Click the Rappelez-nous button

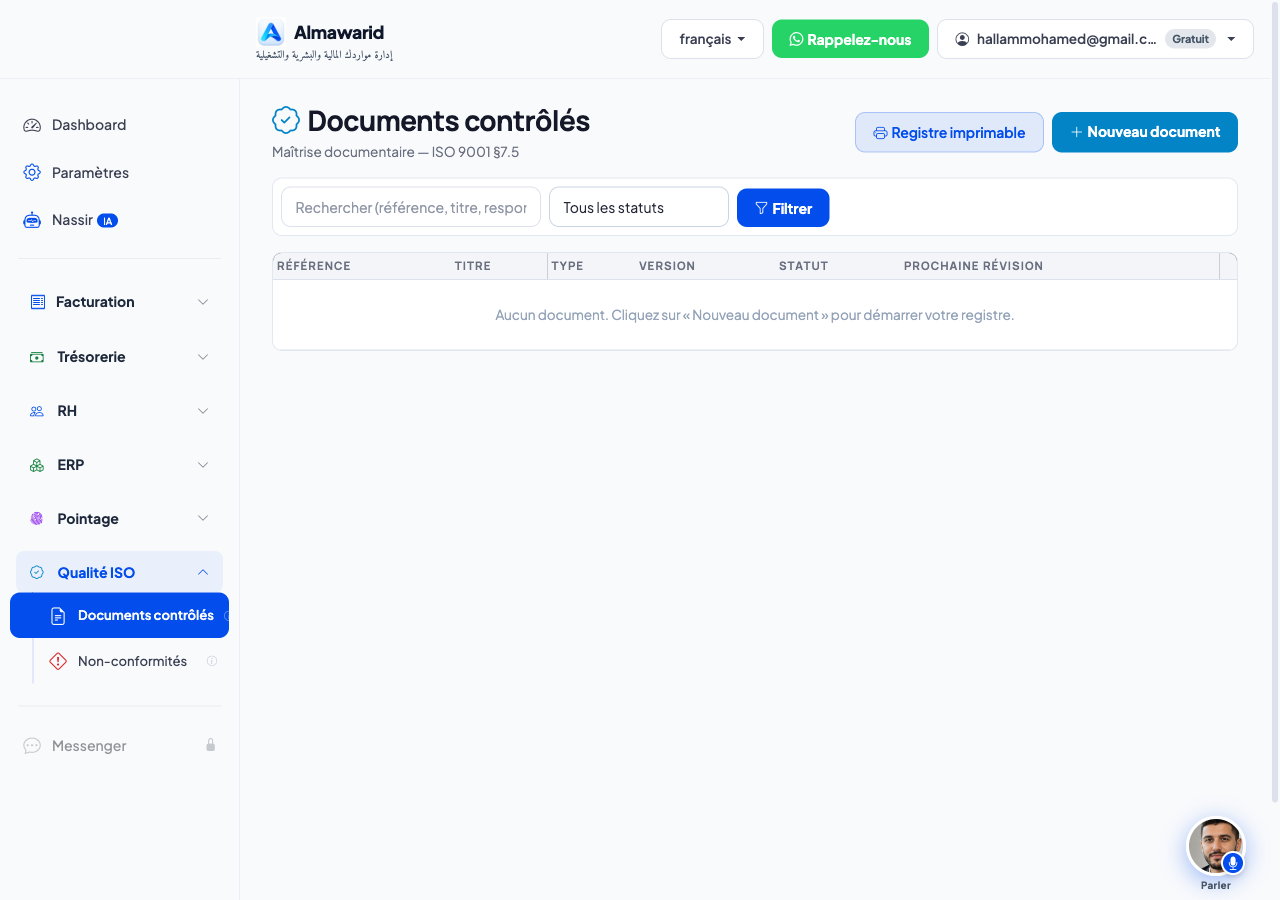click(850, 39)
